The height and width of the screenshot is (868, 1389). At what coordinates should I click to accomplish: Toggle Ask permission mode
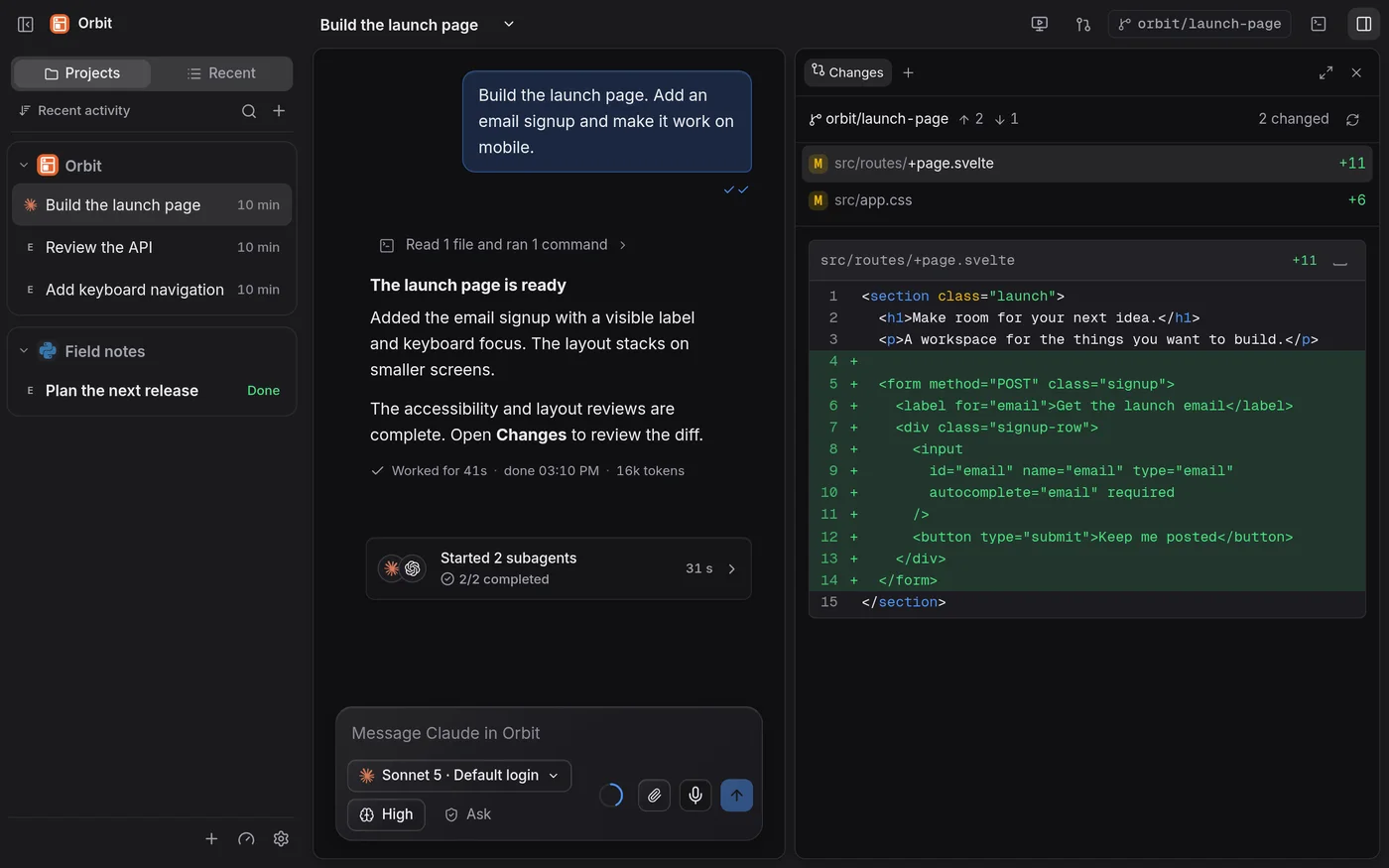(x=467, y=814)
